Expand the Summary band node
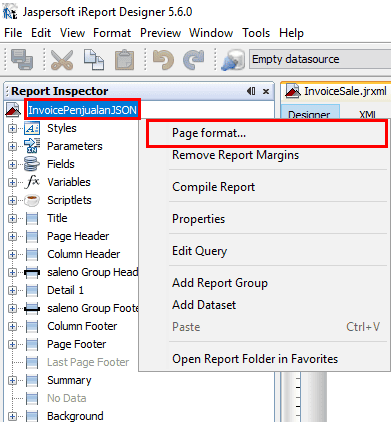Viewport: 391px width, 422px height. tap(12, 380)
